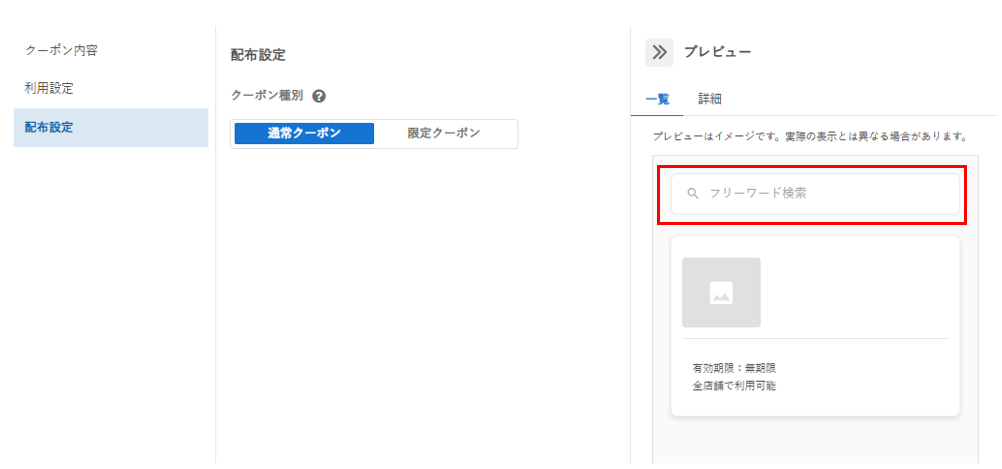This screenshot has width=1002, height=469.
Task: Go to 利用設定 in the sidebar
Action: click(49, 89)
